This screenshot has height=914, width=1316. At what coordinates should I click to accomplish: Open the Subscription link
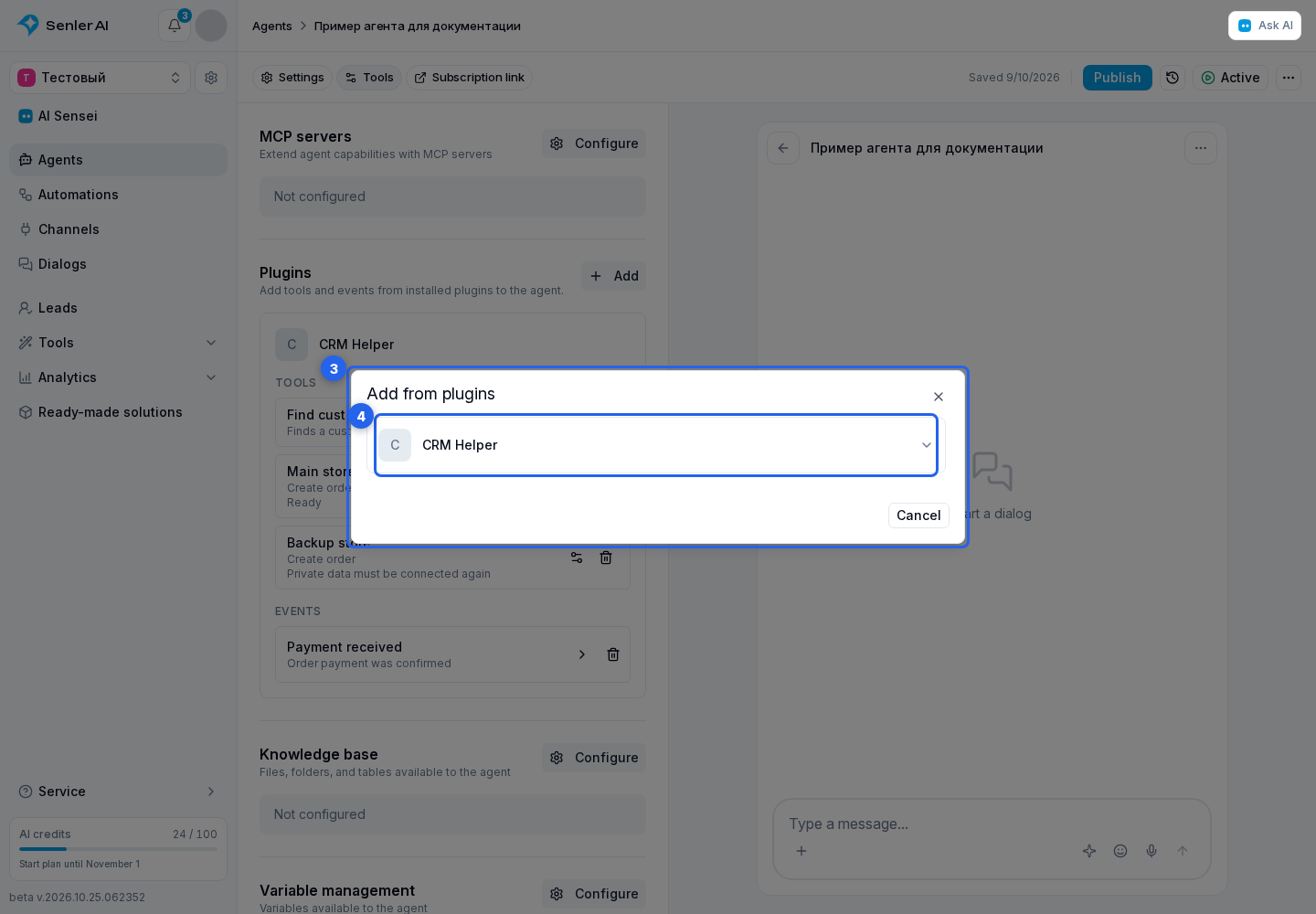[470, 78]
